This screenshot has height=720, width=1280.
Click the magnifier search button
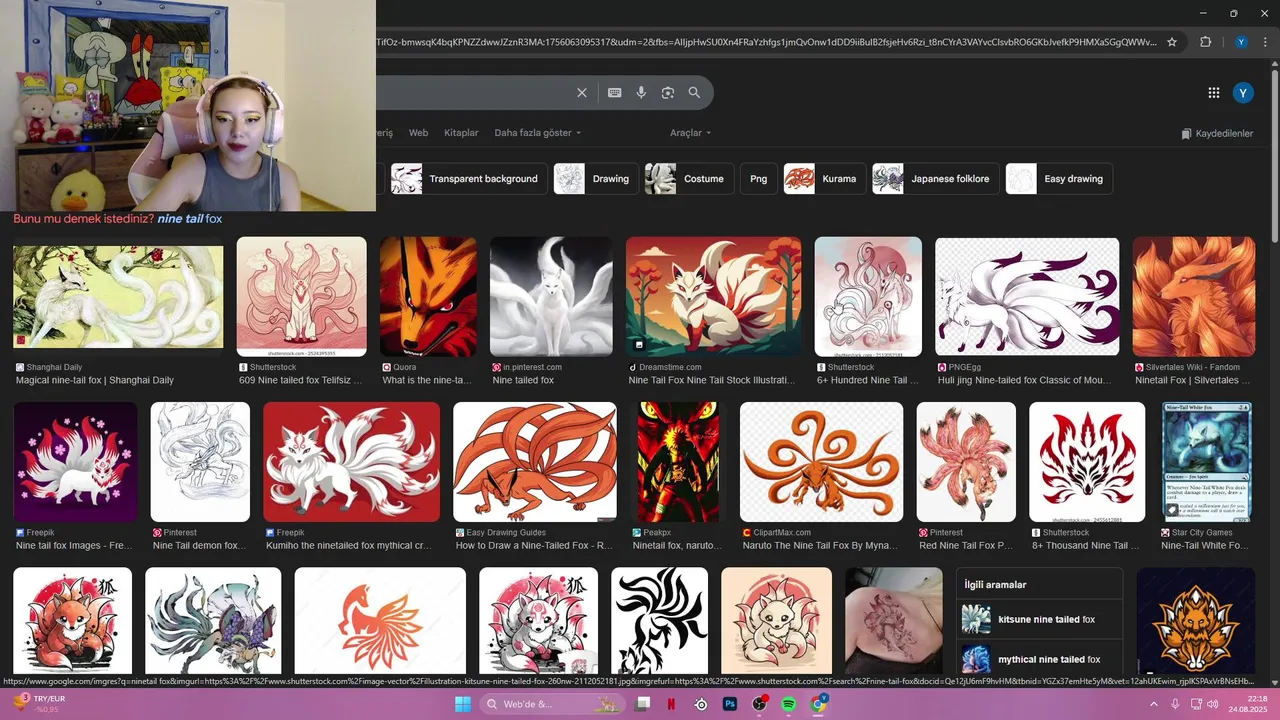(694, 93)
